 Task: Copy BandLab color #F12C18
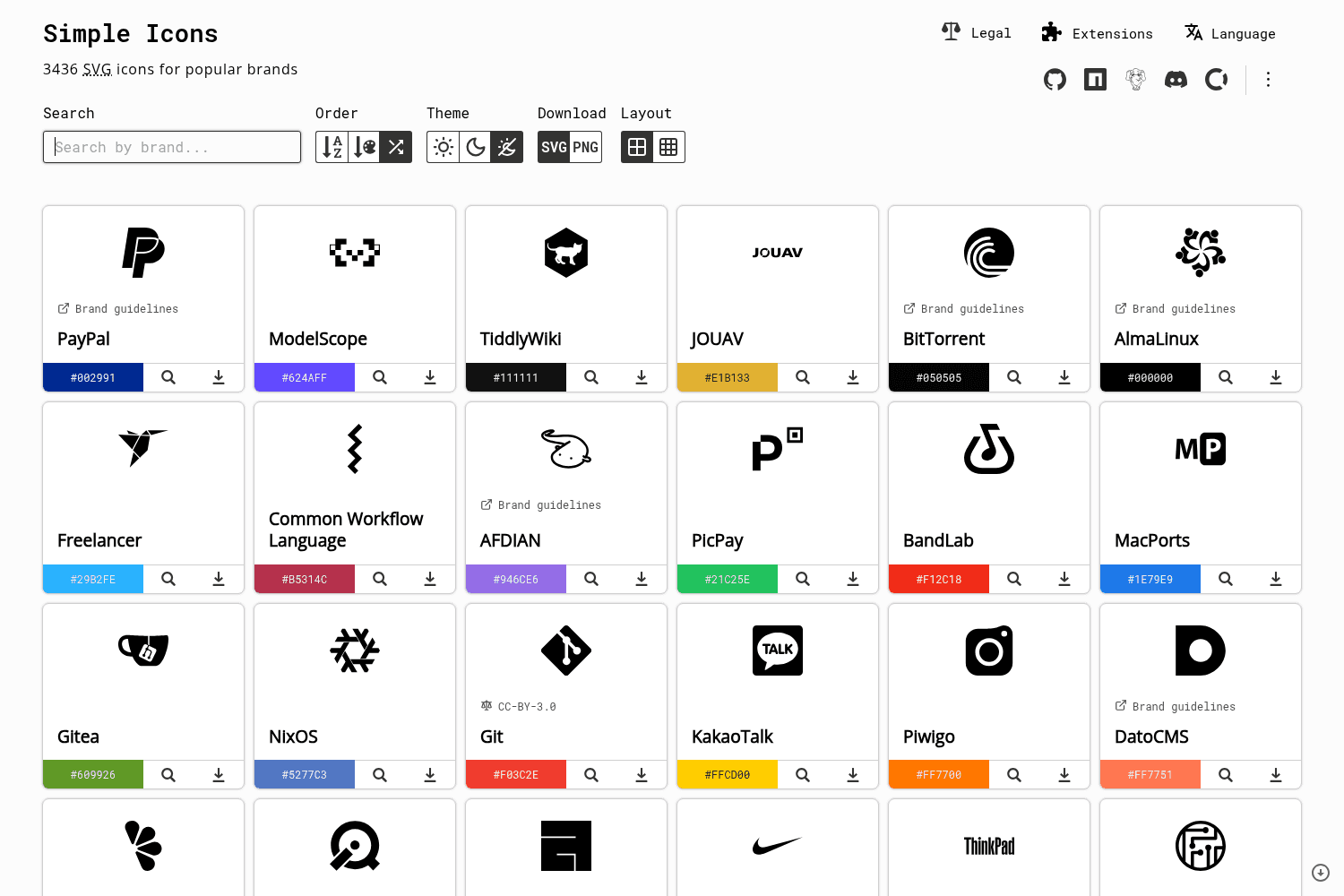coord(939,579)
